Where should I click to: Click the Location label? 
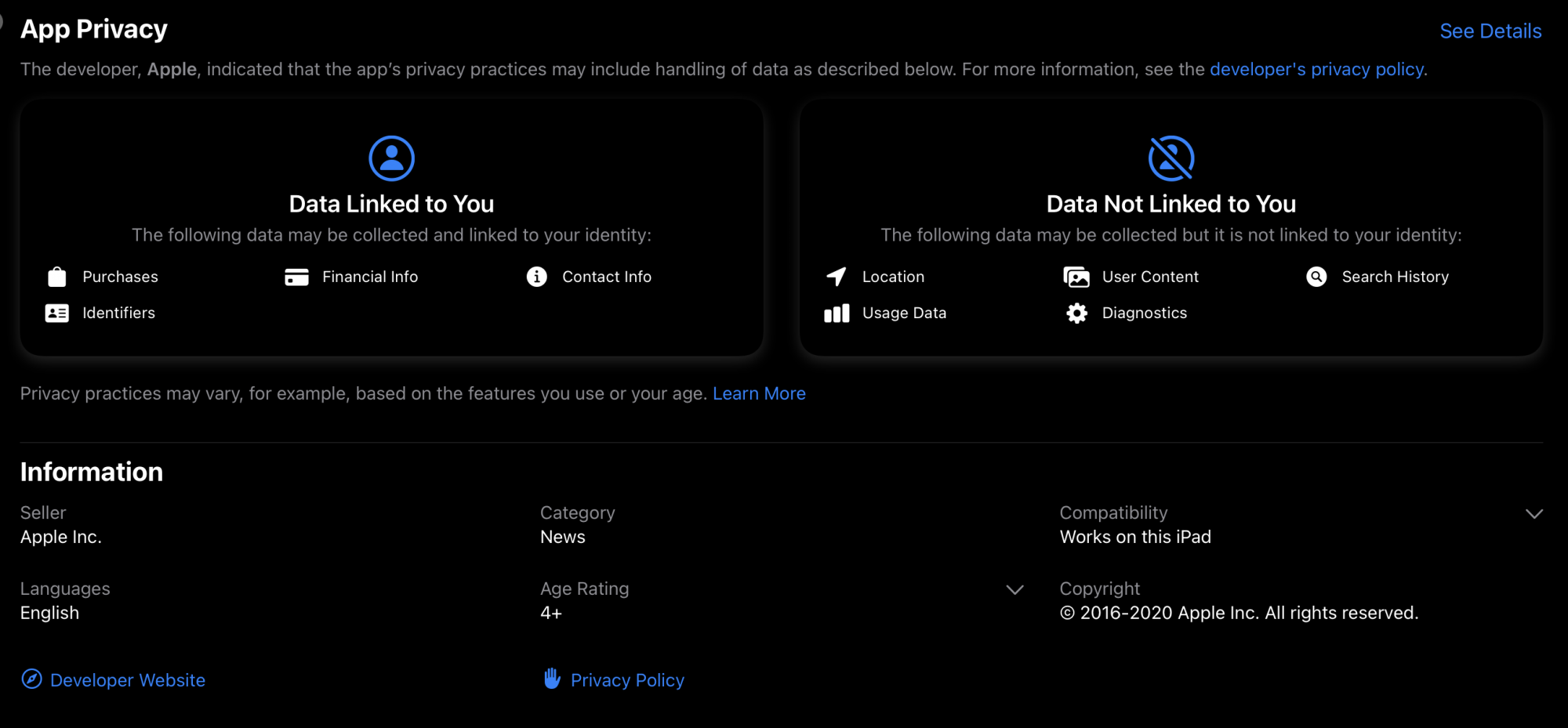click(x=893, y=277)
